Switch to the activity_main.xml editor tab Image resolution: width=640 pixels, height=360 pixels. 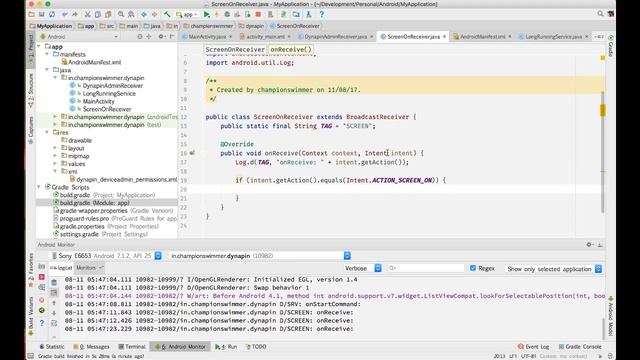tap(265, 36)
